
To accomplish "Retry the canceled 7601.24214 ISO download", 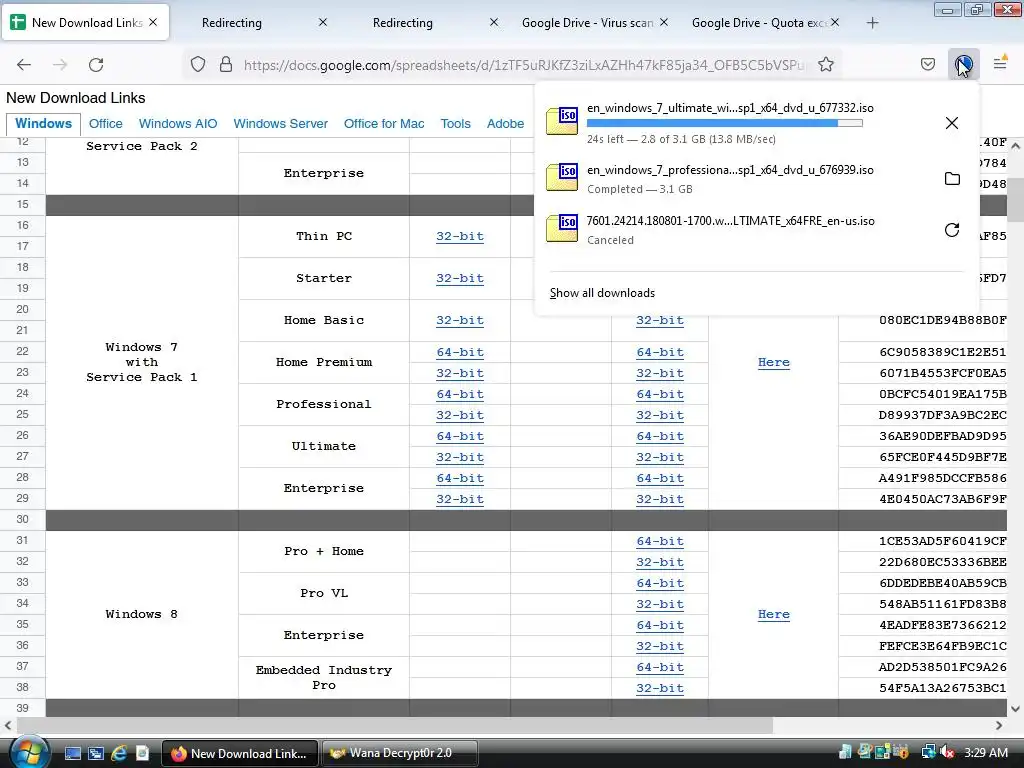I will (x=952, y=229).
